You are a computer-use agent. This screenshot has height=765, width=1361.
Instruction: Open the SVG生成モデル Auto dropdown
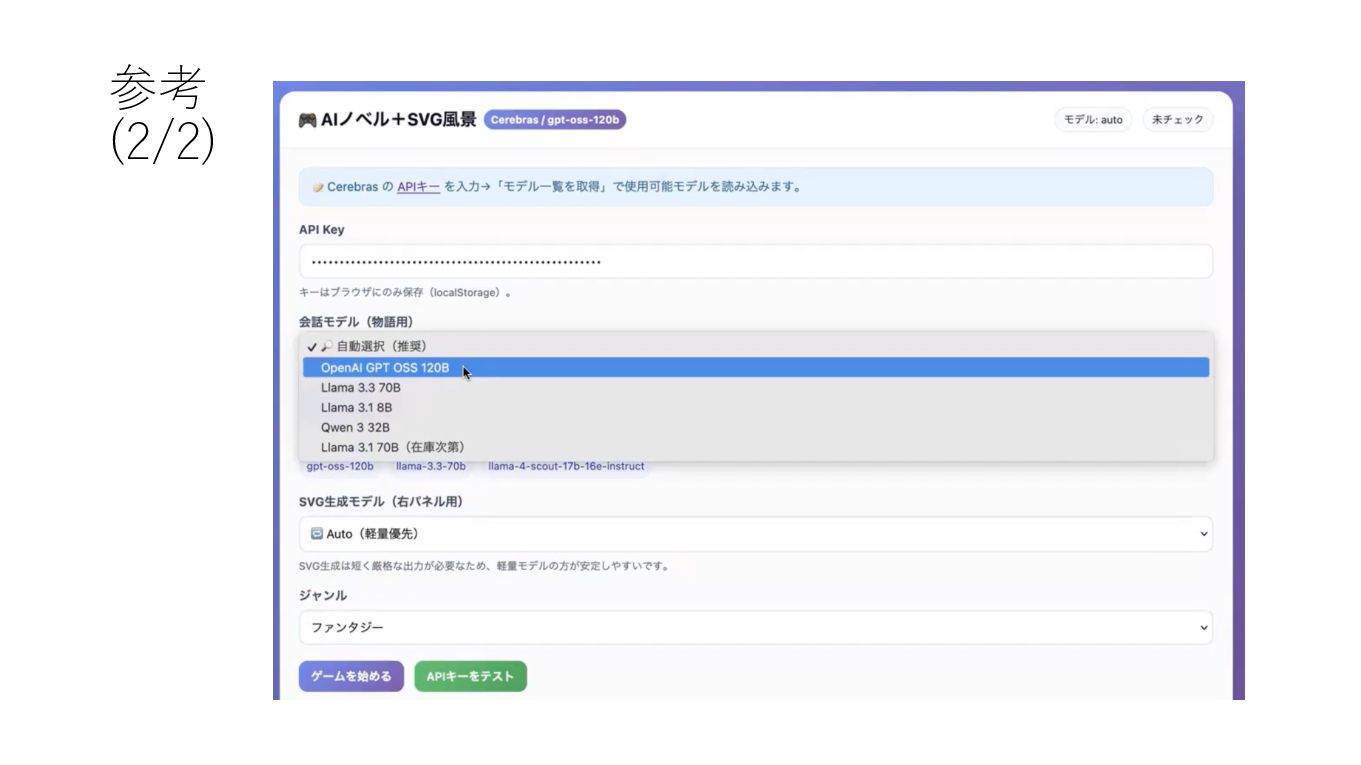(756, 534)
